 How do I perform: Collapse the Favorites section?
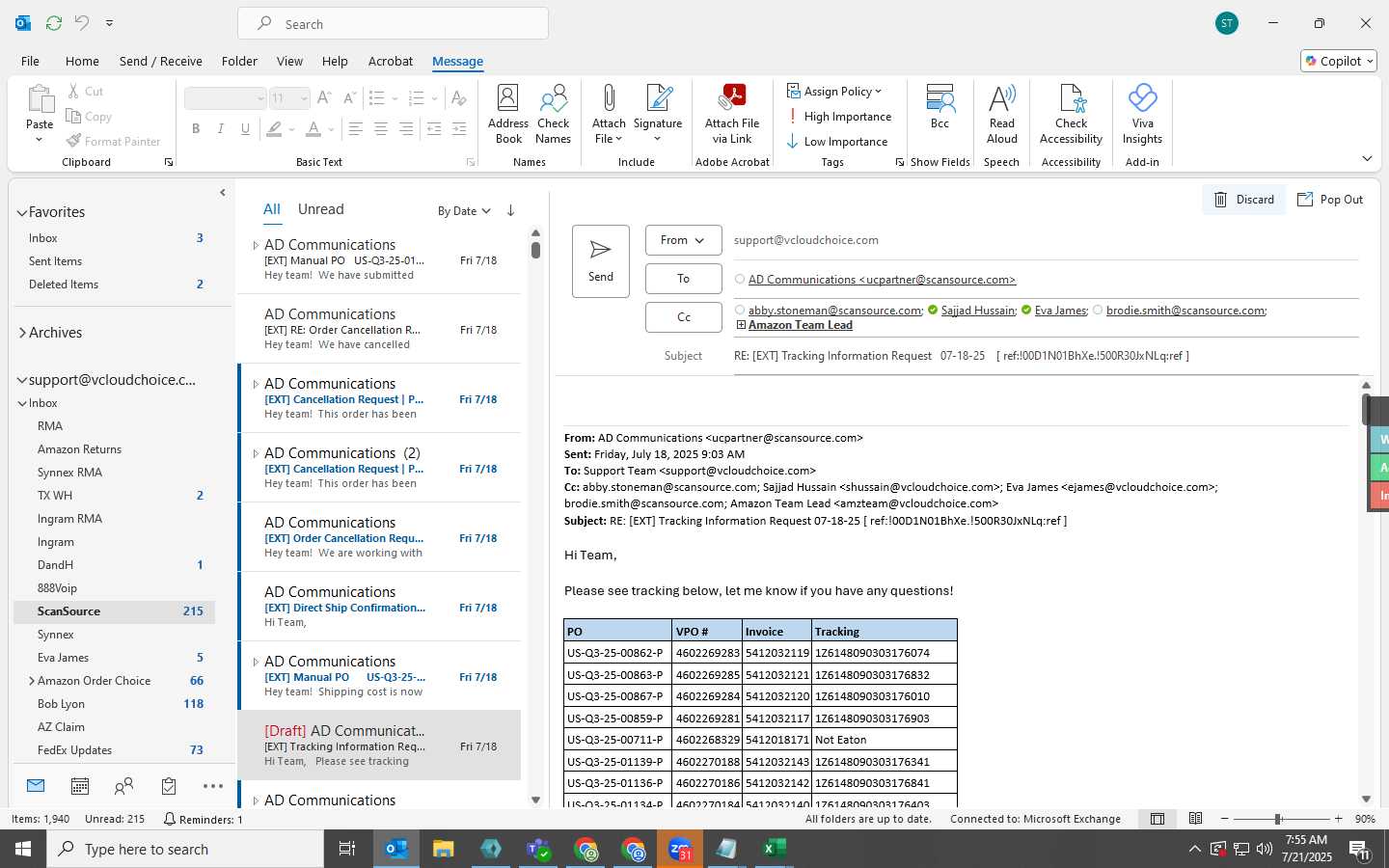(x=21, y=213)
